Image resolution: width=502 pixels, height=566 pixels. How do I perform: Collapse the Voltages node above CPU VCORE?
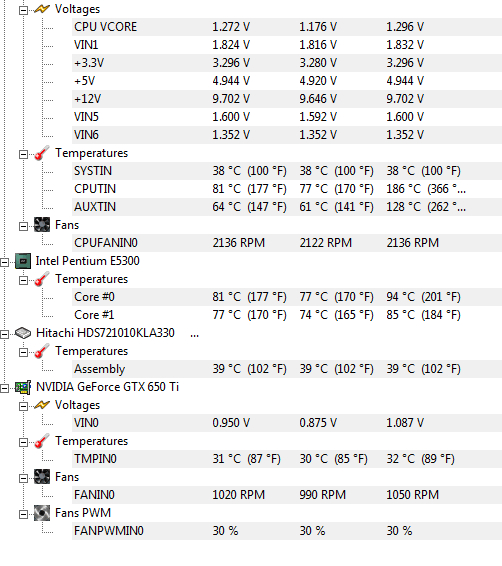[23, 10]
